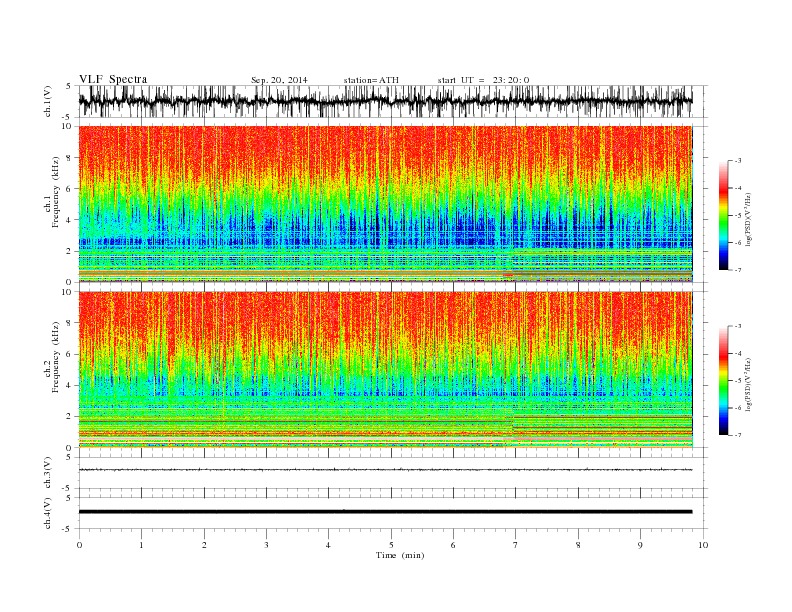Click the "-6" tick on ch.2 color bar
This screenshot has width=792, height=612.
(738, 408)
